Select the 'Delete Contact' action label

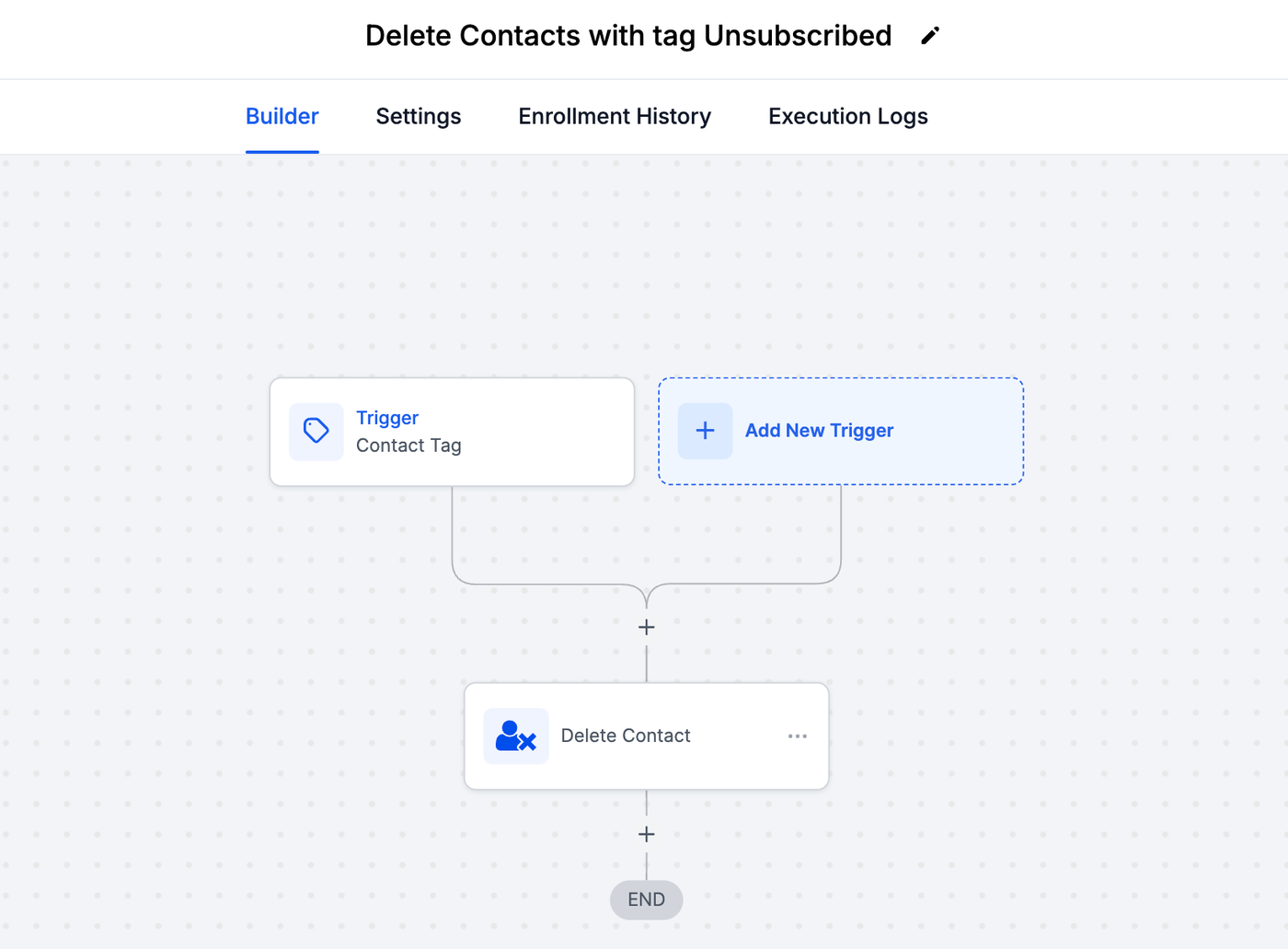click(626, 736)
